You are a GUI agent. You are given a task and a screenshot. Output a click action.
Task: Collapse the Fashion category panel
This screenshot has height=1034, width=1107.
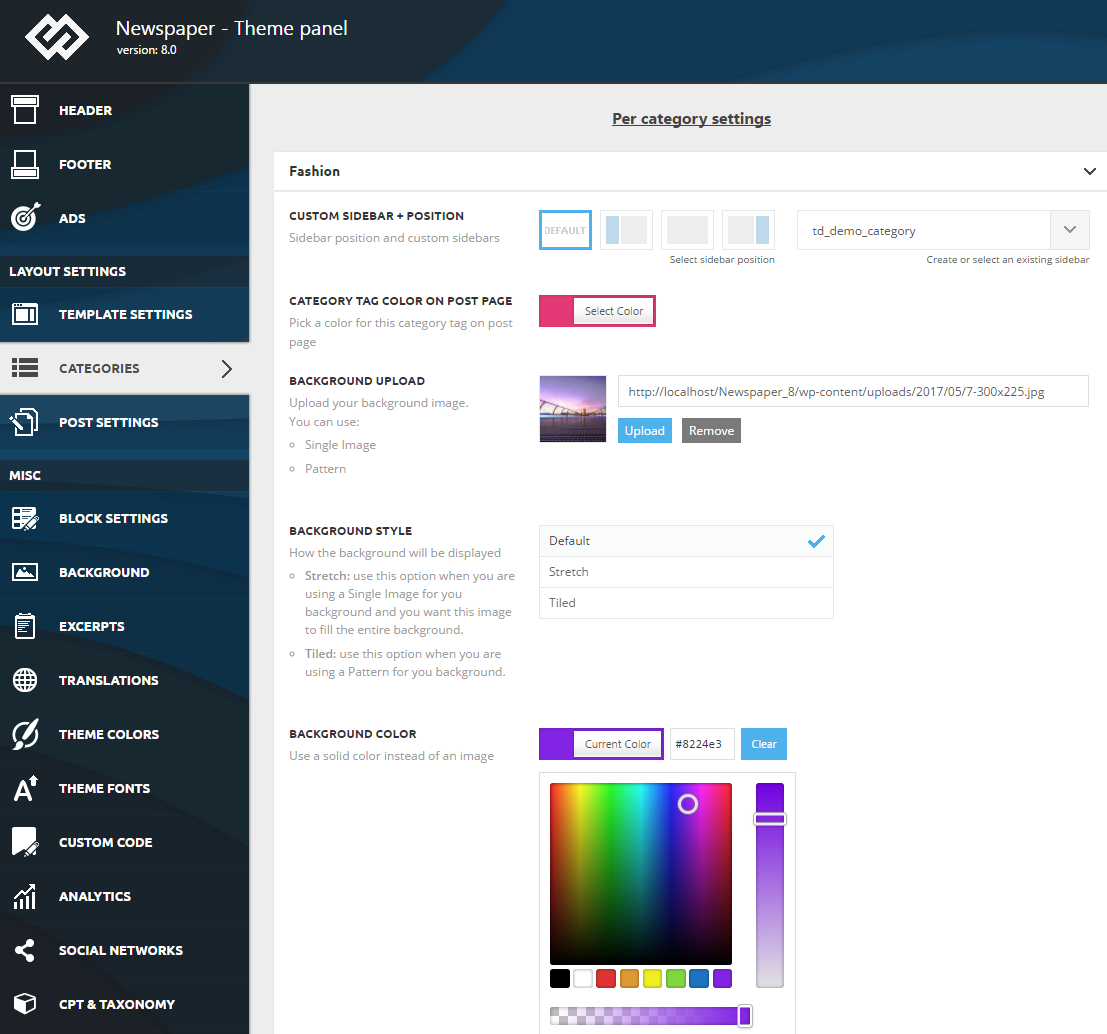pos(1089,172)
